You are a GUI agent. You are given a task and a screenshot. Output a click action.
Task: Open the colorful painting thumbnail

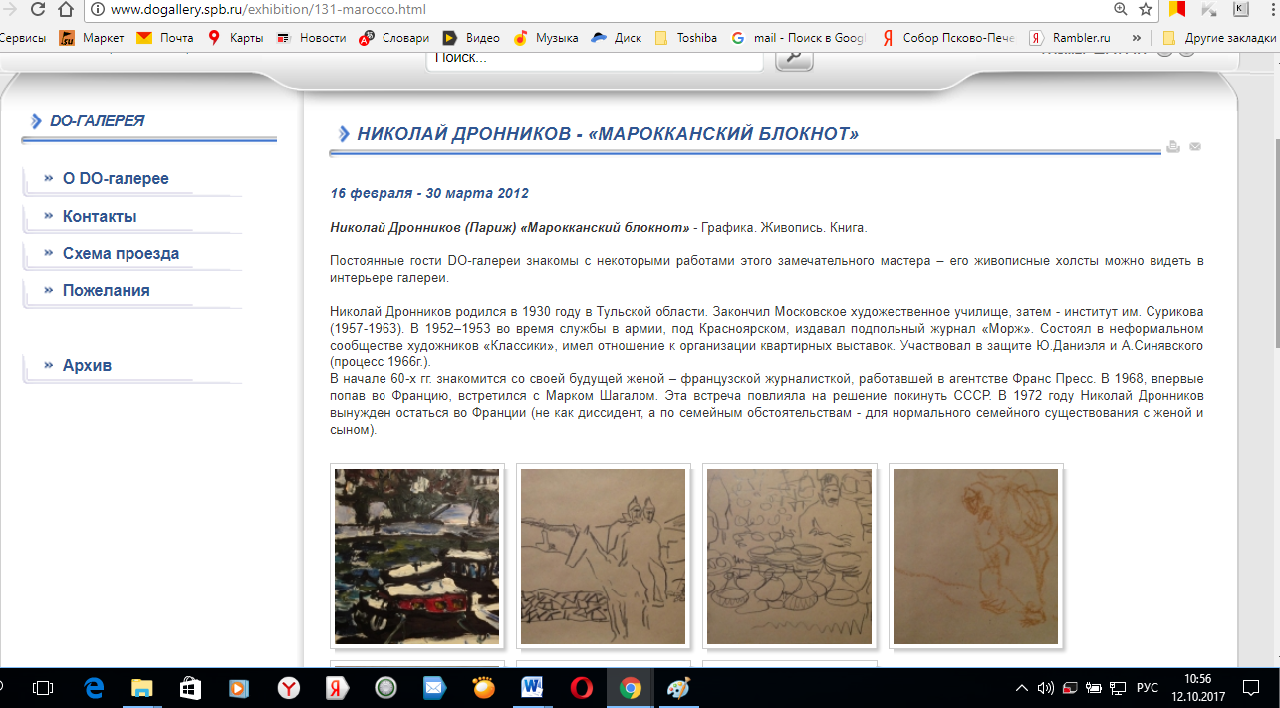(417, 556)
